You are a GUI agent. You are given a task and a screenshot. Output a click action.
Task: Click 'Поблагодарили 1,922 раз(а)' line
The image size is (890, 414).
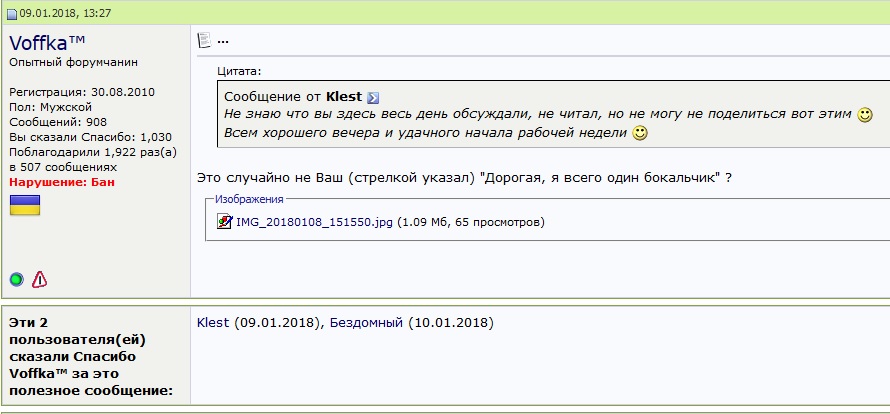(93, 152)
